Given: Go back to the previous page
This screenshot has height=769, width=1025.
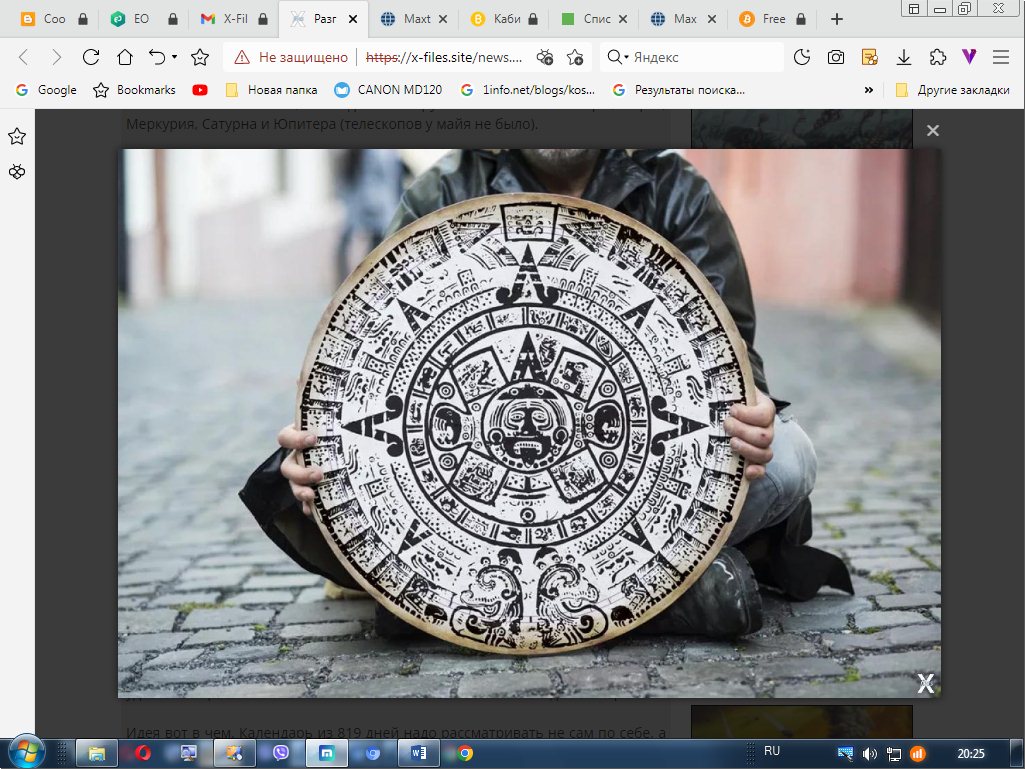Looking at the screenshot, I should [x=24, y=58].
